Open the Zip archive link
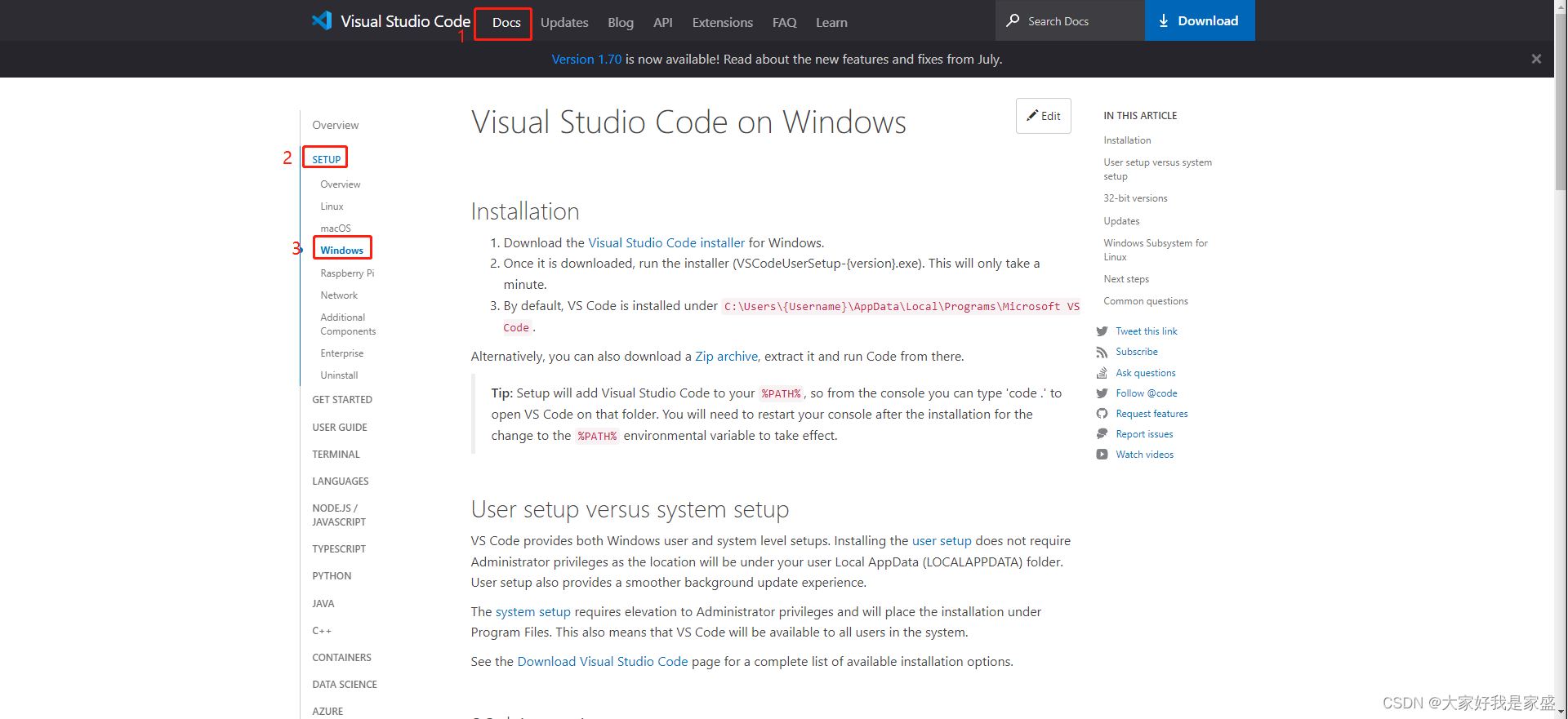 coord(727,357)
